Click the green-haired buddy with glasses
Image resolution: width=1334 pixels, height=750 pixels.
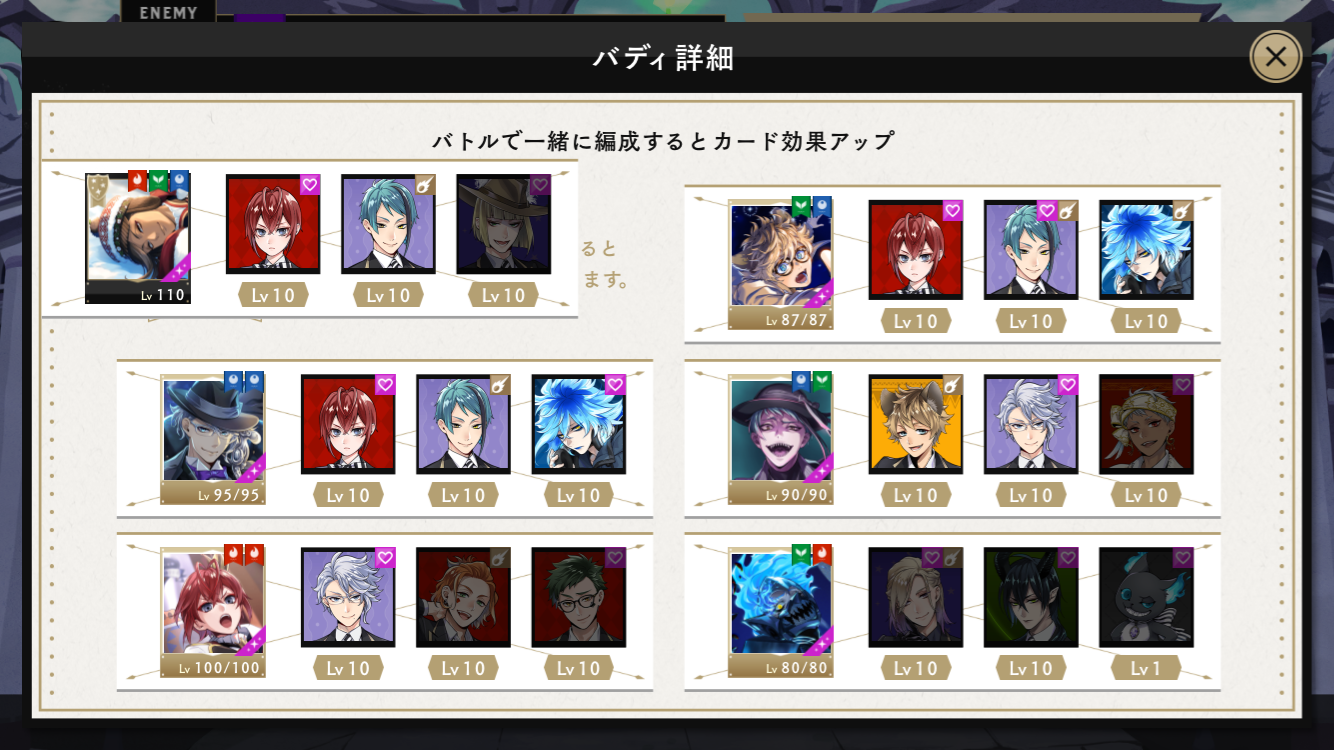coord(579,597)
